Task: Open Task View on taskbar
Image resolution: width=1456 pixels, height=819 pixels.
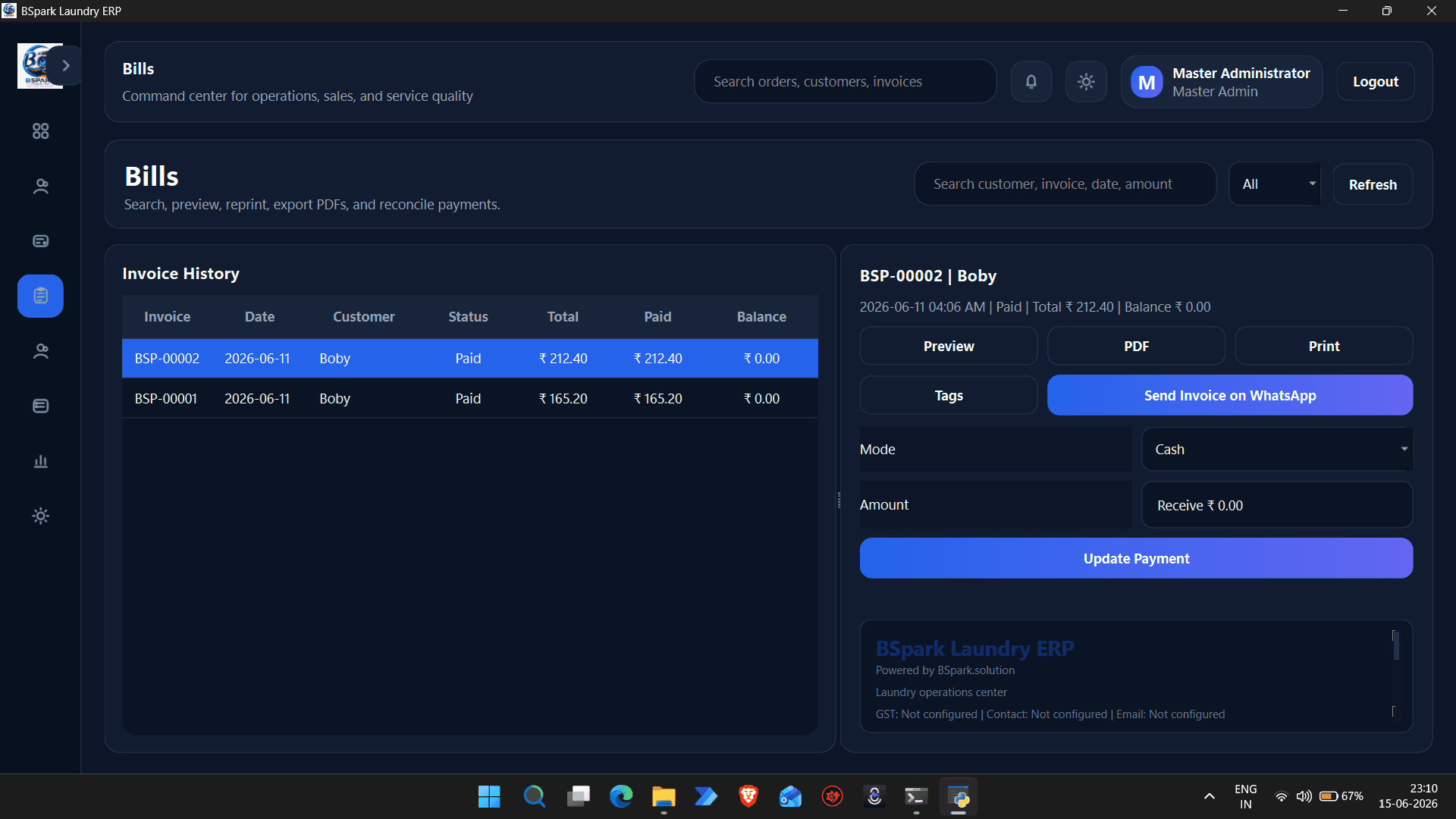Action: pos(579,796)
